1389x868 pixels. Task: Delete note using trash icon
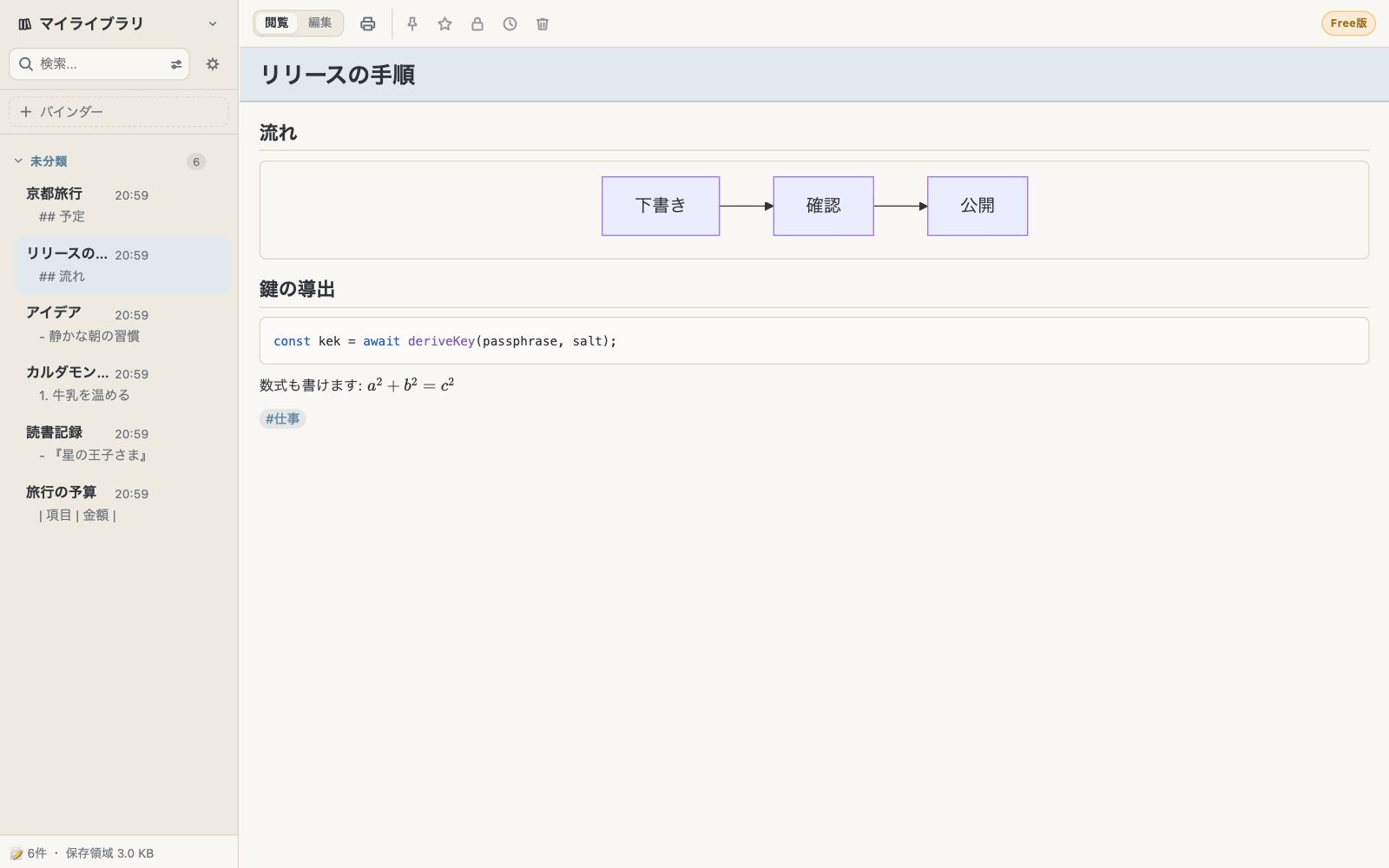coord(543,24)
